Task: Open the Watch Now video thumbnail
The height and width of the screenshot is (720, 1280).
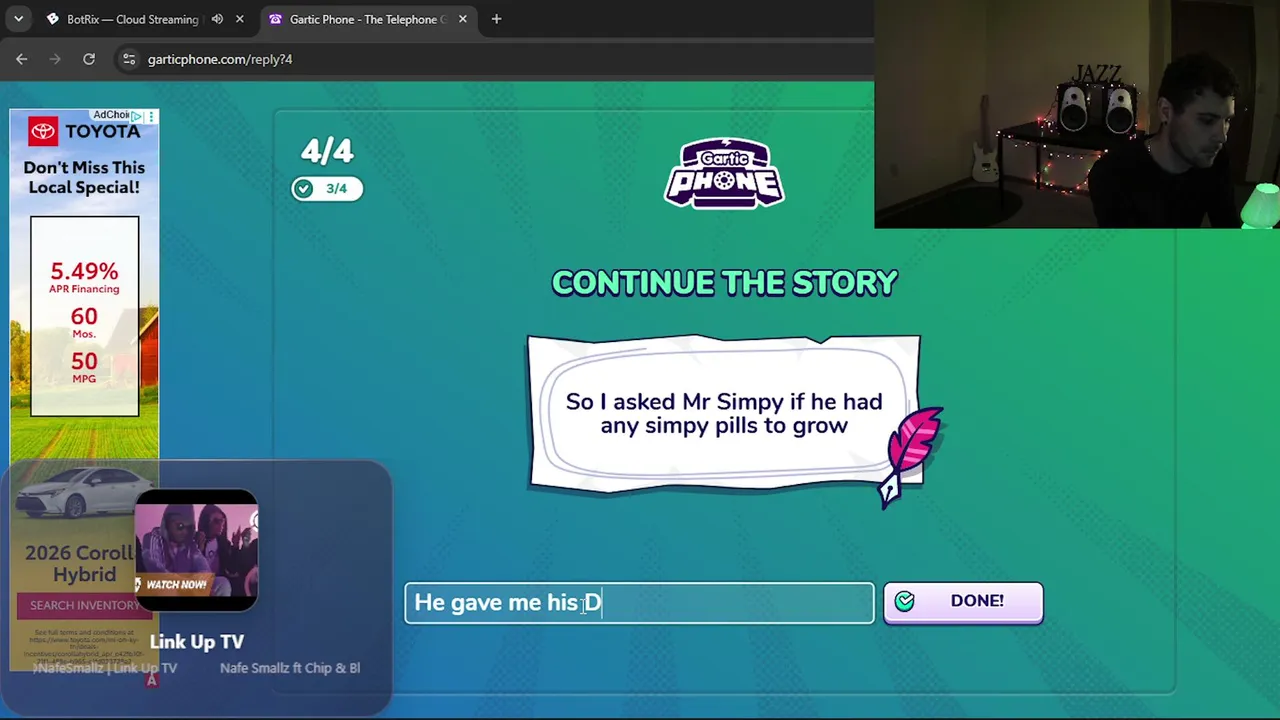Action: pyautogui.click(x=196, y=548)
